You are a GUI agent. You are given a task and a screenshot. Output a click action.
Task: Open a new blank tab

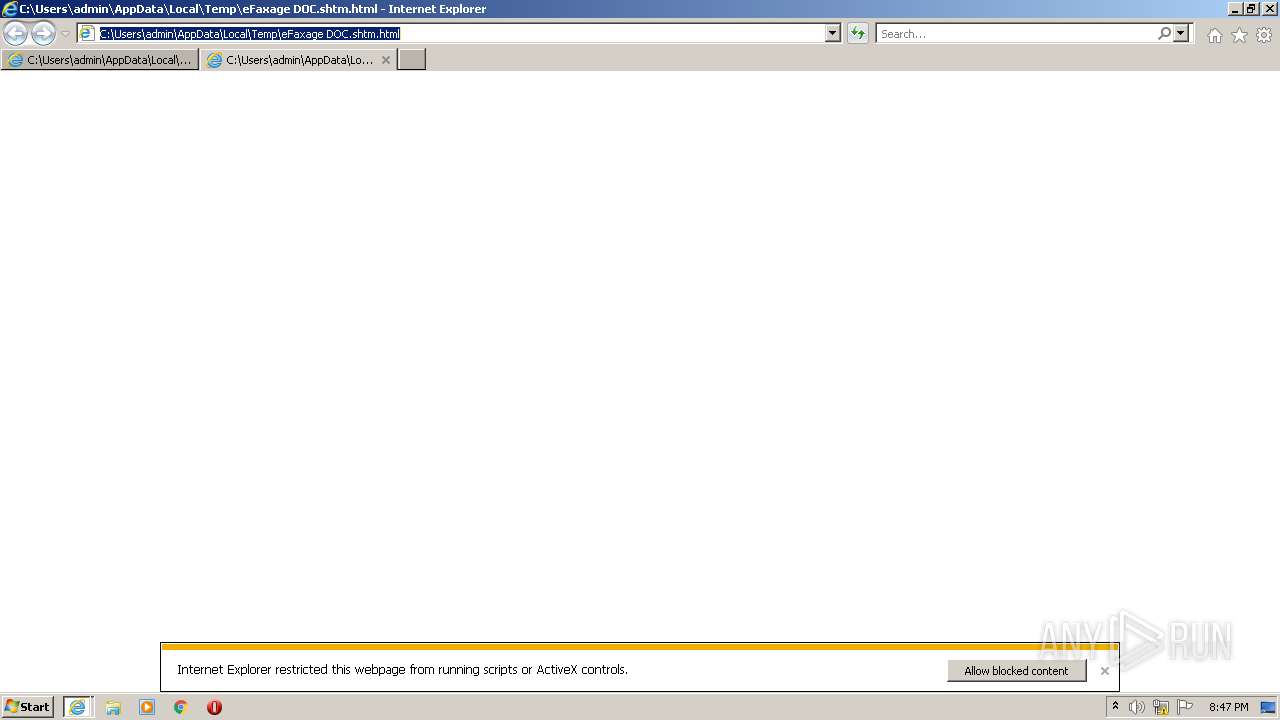pyautogui.click(x=412, y=60)
